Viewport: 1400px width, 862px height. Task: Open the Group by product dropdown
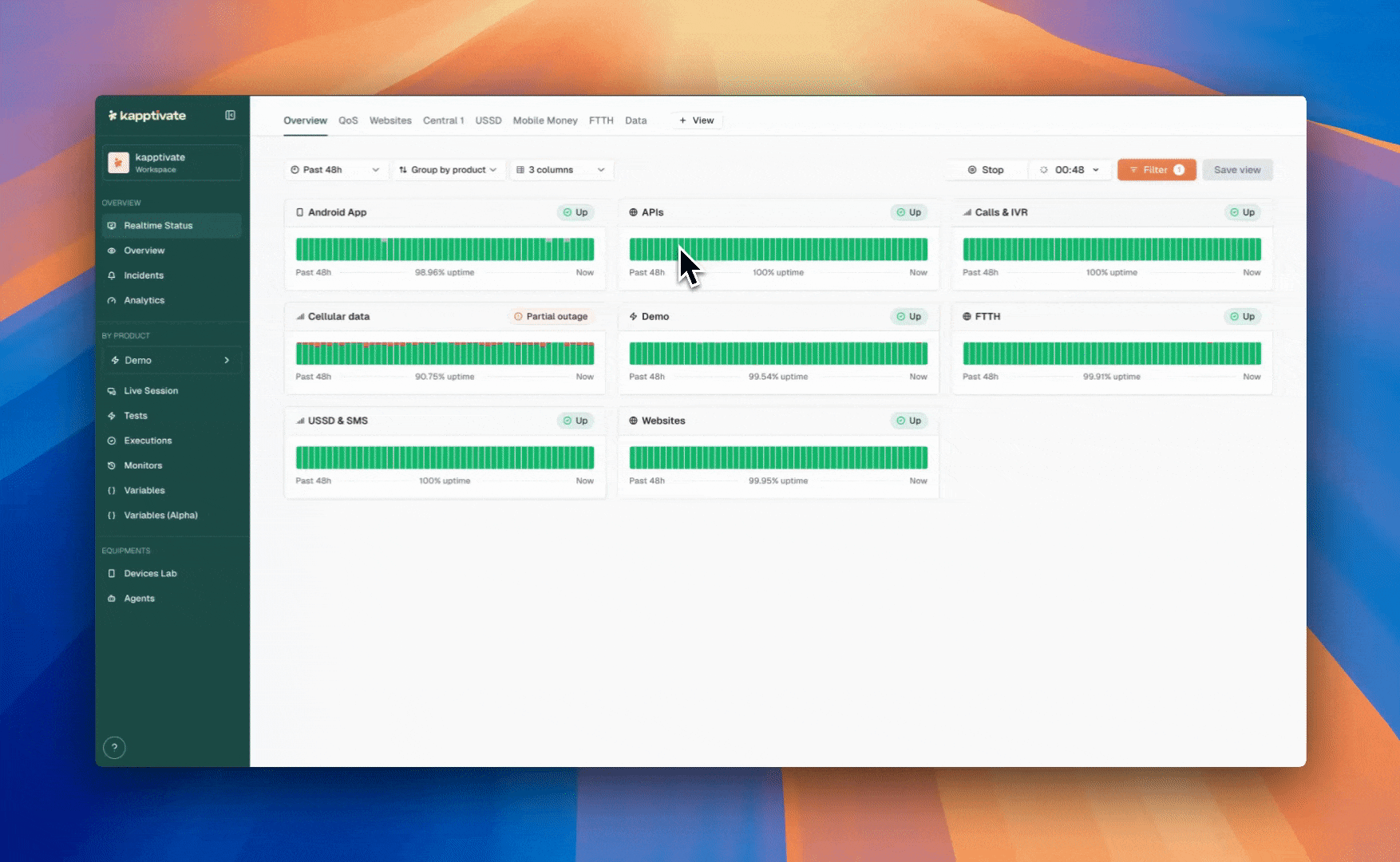pyautogui.click(x=448, y=170)
